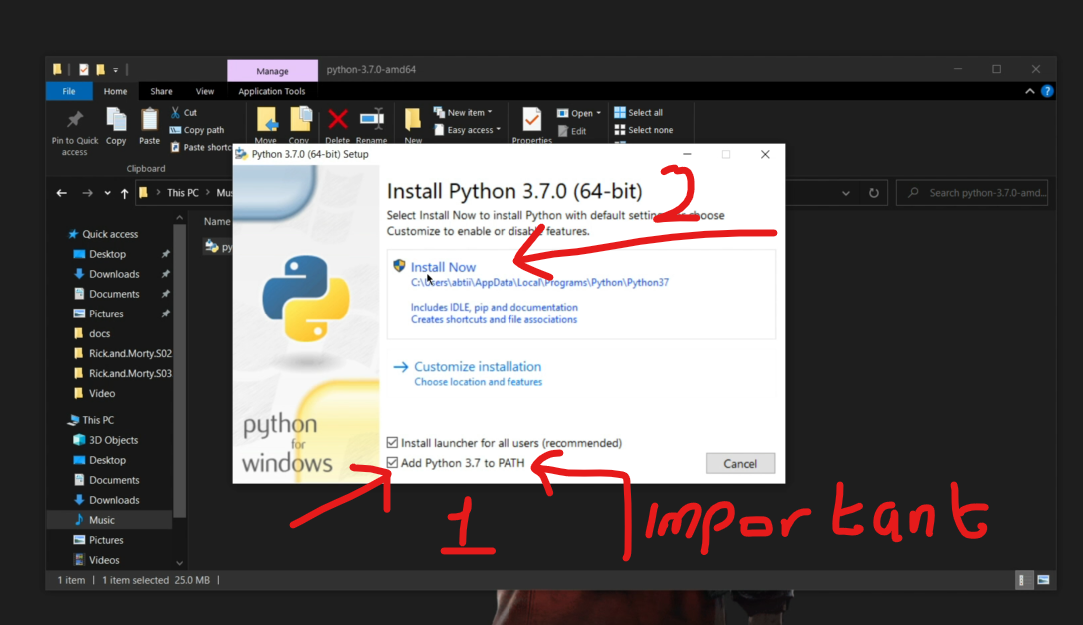Open Videos under This PC
1083x625 pixels.
[x=104, y=560]
